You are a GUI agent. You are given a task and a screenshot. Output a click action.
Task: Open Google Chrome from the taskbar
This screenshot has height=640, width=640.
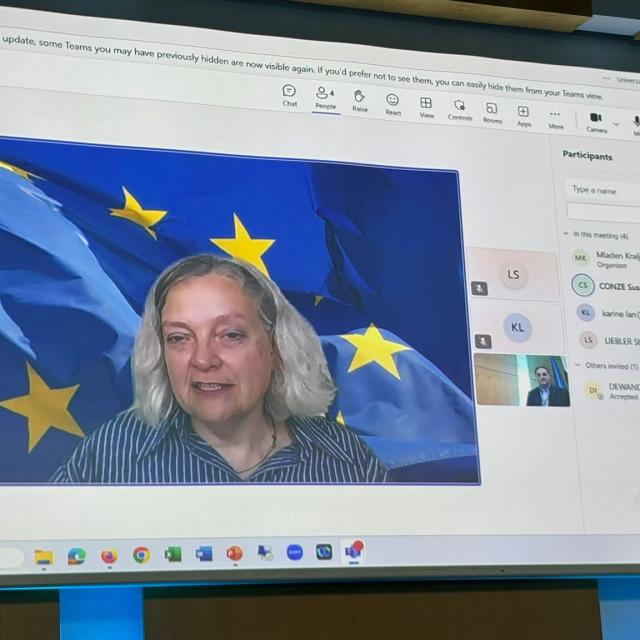click(141, 555)
